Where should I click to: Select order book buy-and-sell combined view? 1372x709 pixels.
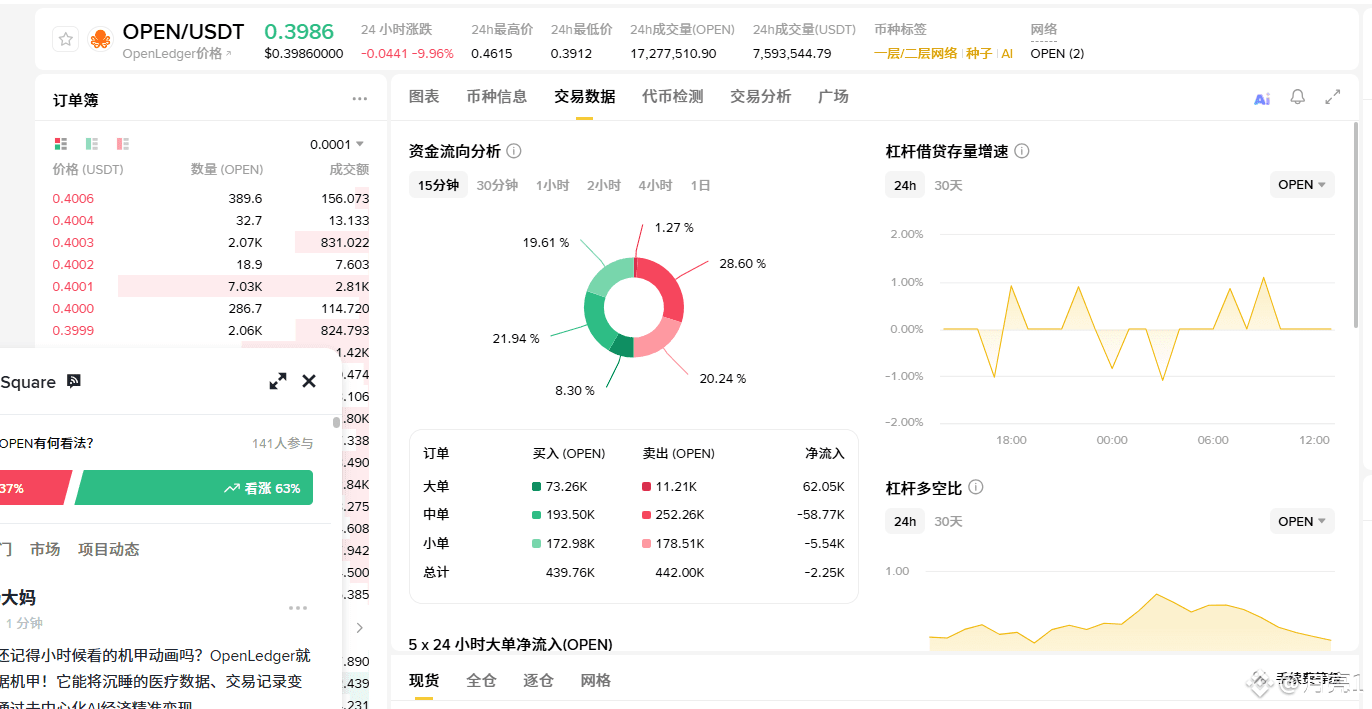click(x=61, y=144)
